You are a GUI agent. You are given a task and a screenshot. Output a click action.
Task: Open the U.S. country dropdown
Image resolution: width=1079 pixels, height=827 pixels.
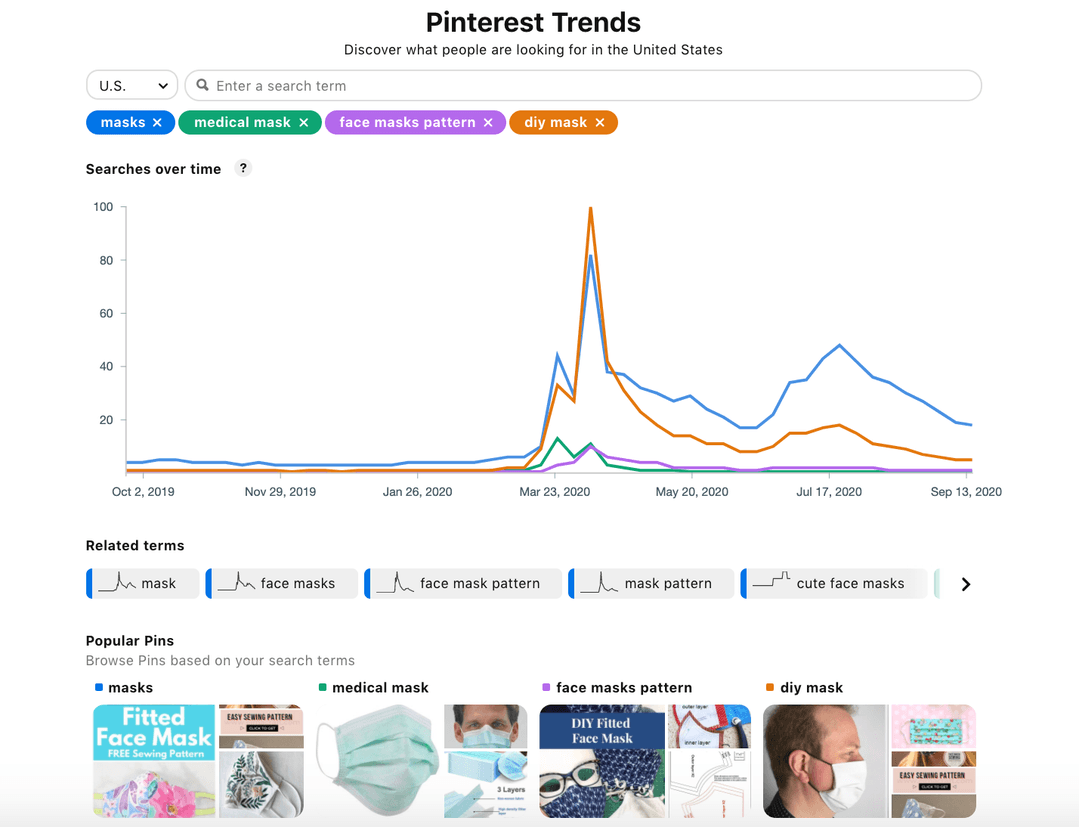coord(132,85)
